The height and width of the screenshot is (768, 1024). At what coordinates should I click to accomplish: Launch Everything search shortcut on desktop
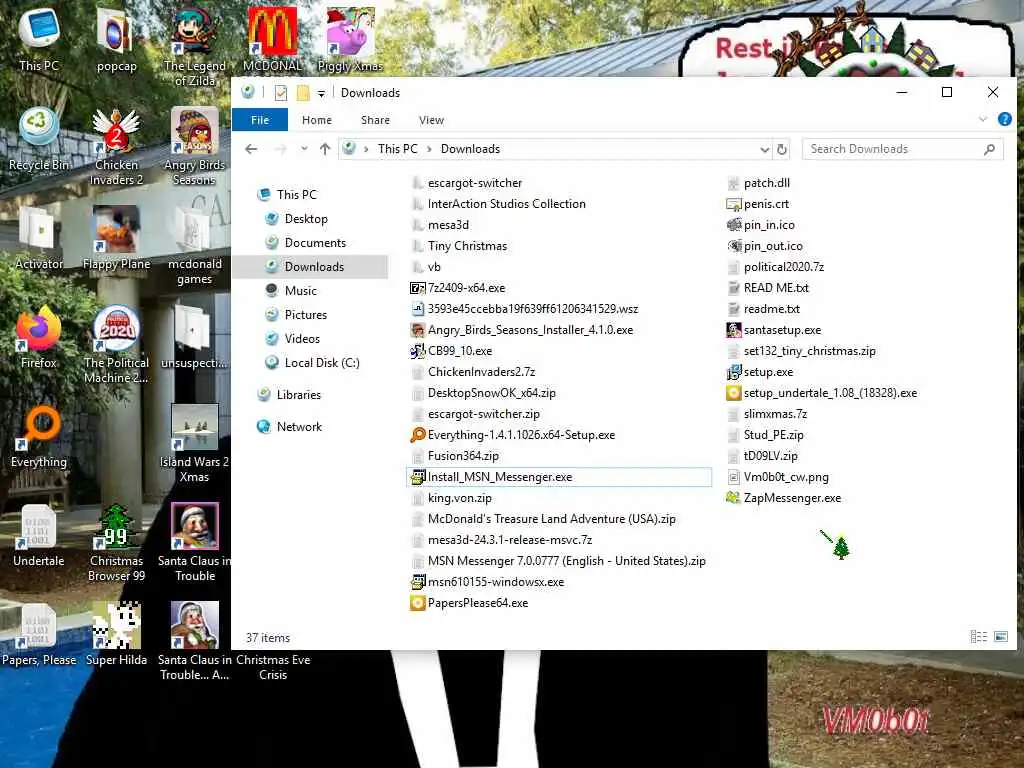(x=39, y=436)
